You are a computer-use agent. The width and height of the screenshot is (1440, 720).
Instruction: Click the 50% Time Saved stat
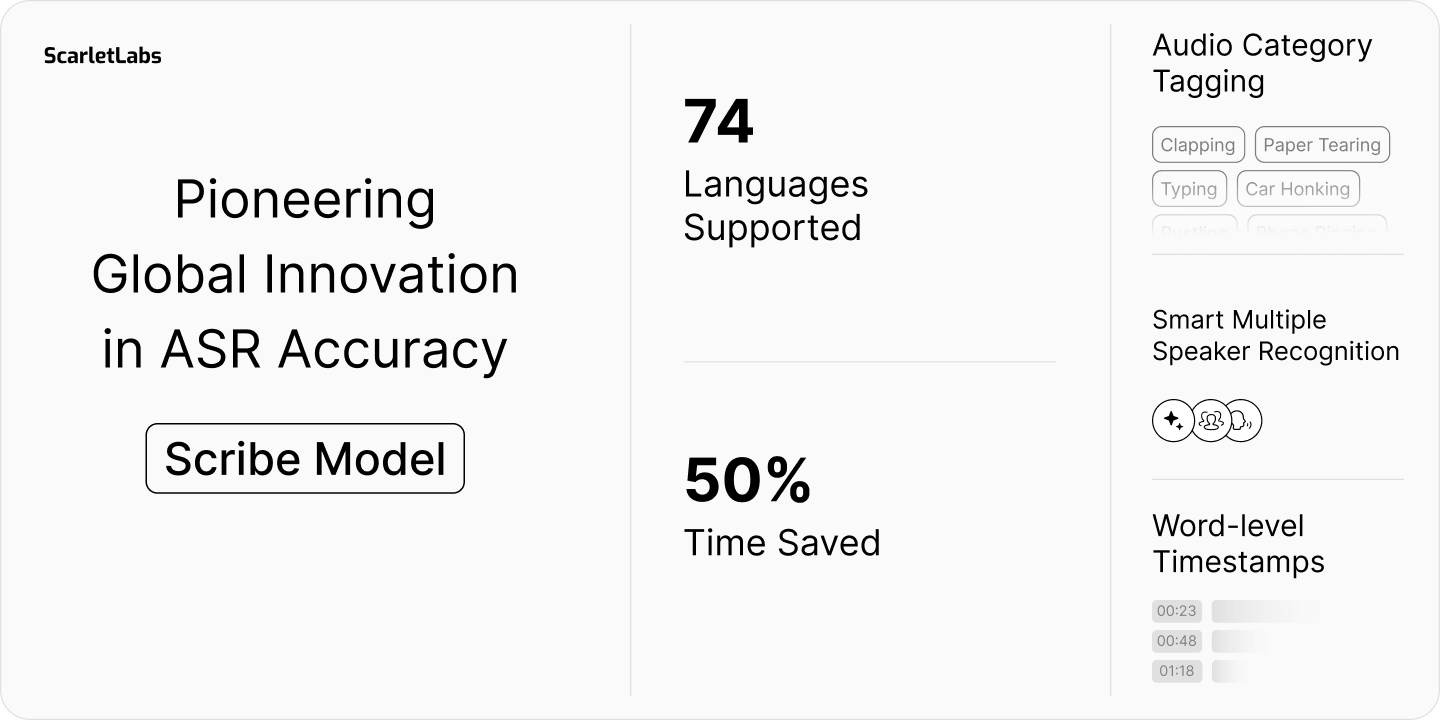point(782,507)
